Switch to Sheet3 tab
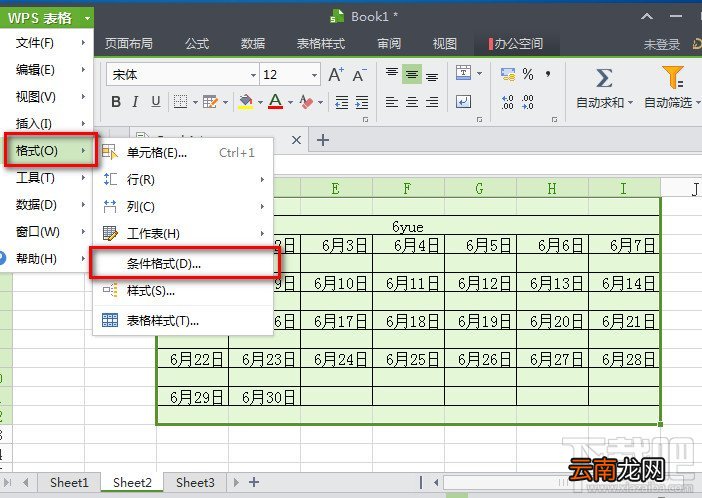Screen dimensions: 702x498 click(195, 483)
